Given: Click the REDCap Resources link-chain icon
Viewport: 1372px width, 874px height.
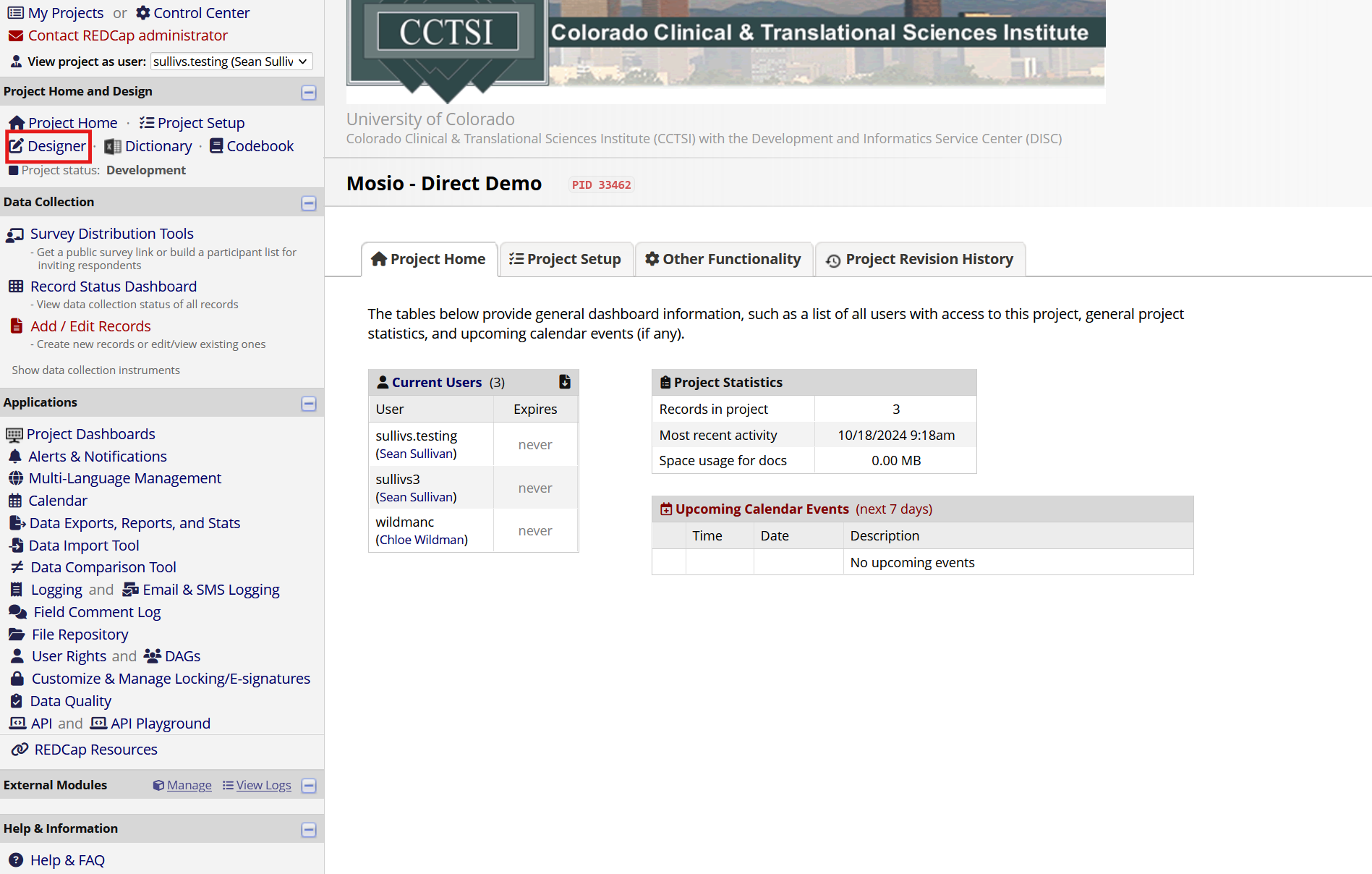Looking at the screenshot, I should click(20, 750).
